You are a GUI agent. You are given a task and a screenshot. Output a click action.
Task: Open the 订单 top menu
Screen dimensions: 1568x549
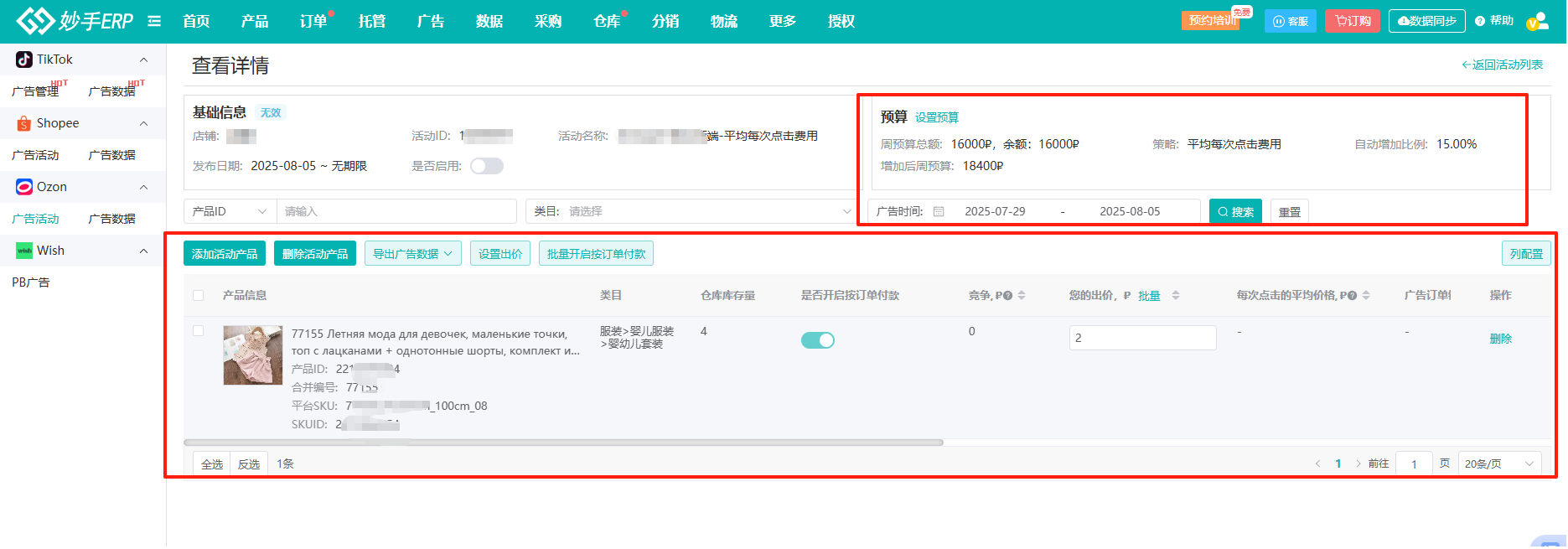[x=313, y=21]
